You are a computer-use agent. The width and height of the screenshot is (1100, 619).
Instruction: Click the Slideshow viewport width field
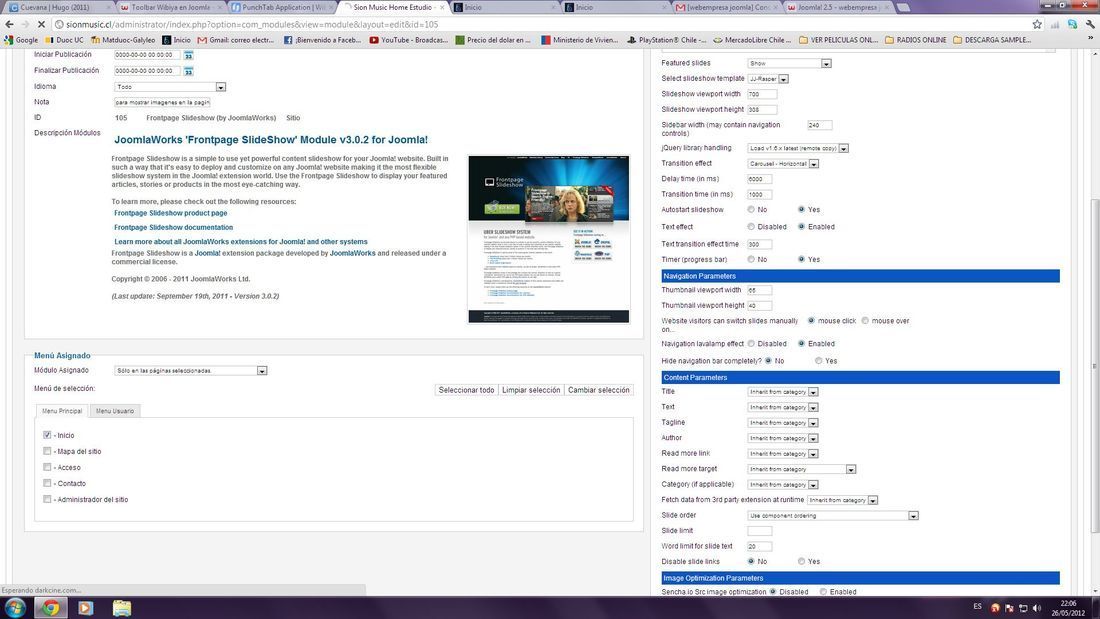(762, 94)
